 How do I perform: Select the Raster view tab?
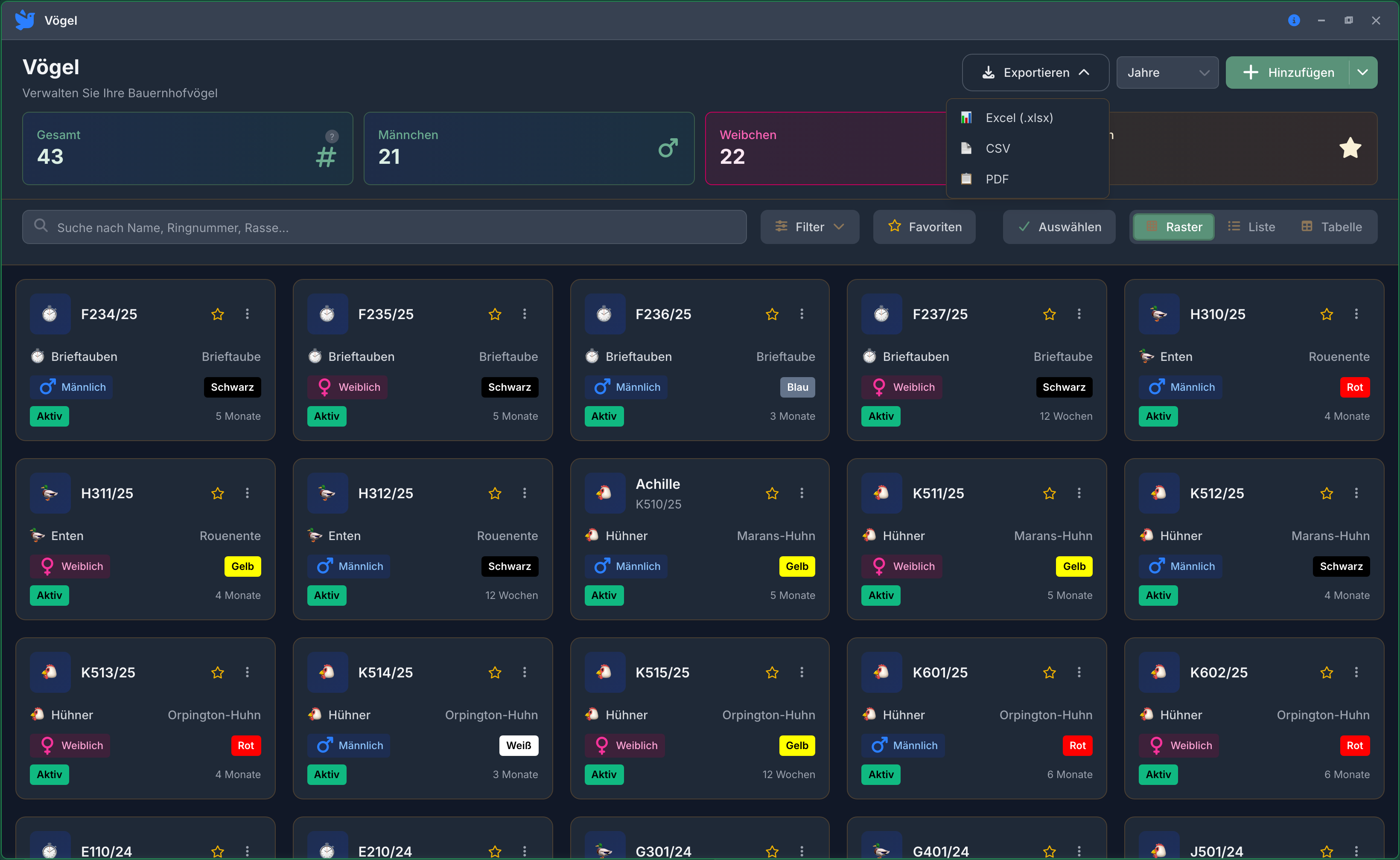coord(1173,227)
